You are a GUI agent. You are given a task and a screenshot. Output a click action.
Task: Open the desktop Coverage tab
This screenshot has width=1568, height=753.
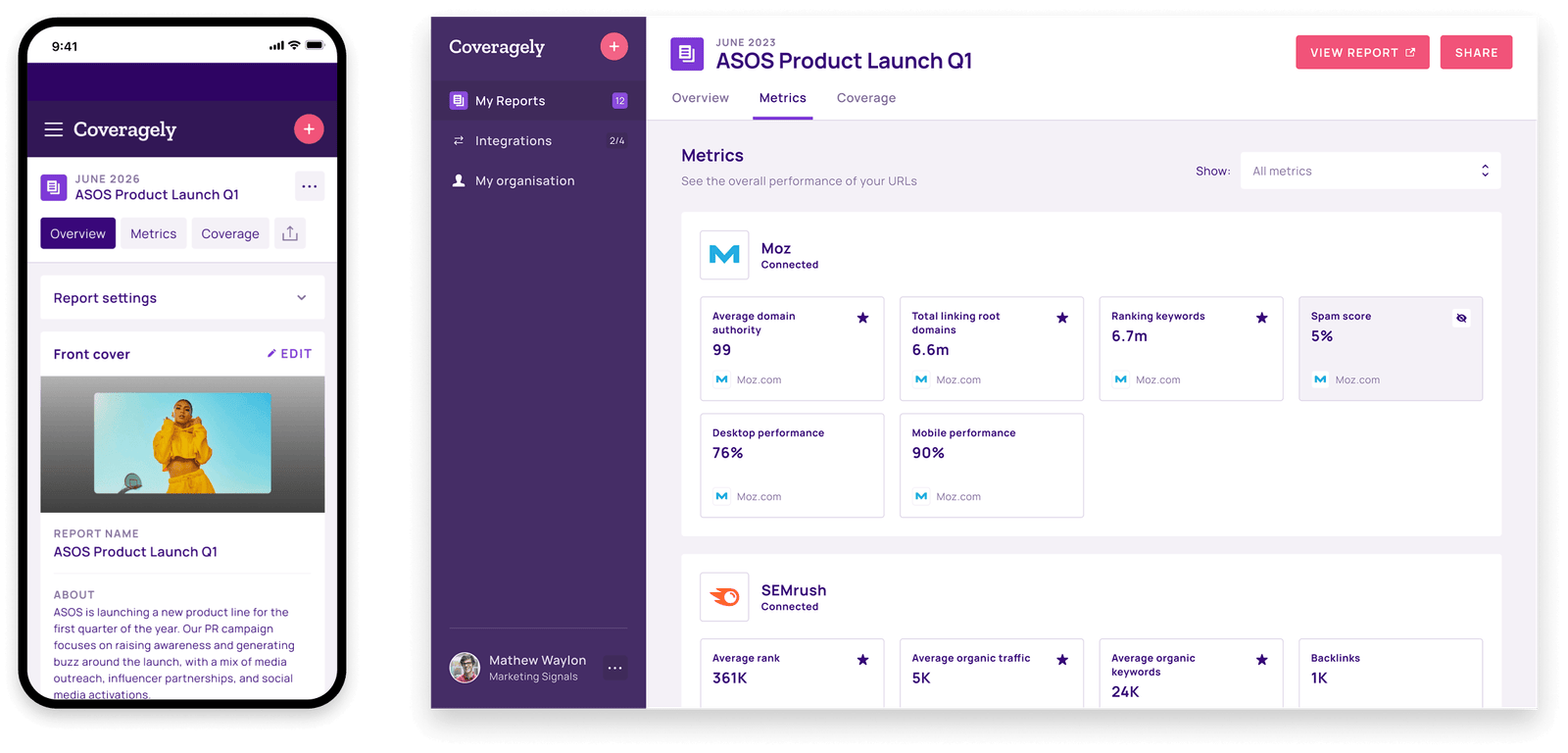(x=866, y=98)
